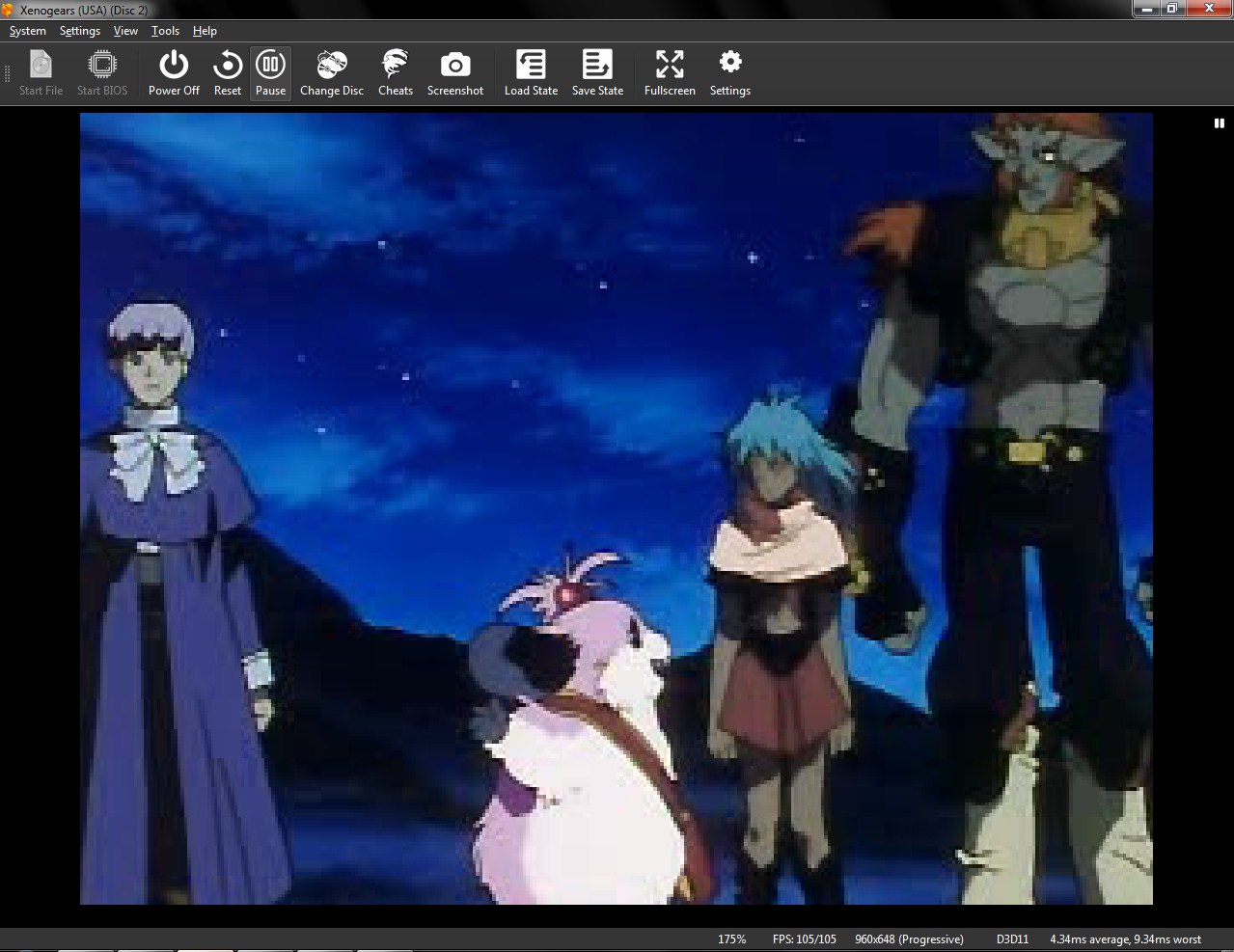The width and height of the screenshot is (1234, 952).
Task: Click the 175% scale status entry
Action: coord(731,939)
